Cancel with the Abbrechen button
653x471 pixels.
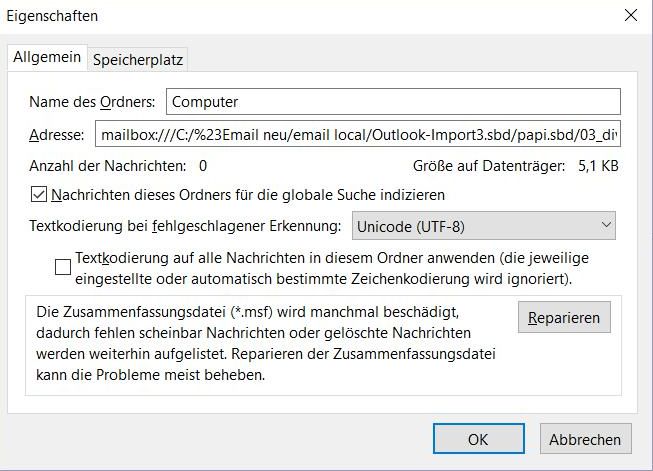coord(585,439)
